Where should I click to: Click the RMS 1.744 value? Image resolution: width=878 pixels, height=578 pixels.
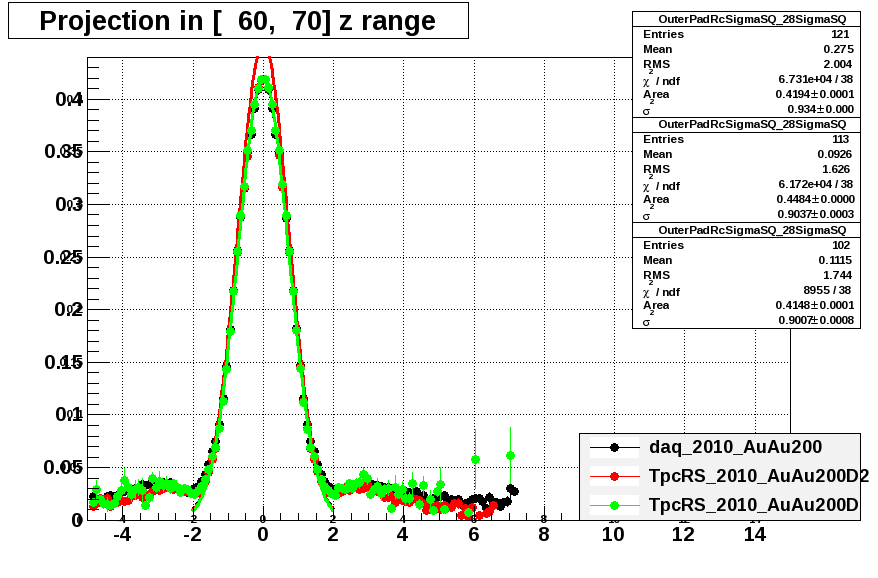pos(838,275)
